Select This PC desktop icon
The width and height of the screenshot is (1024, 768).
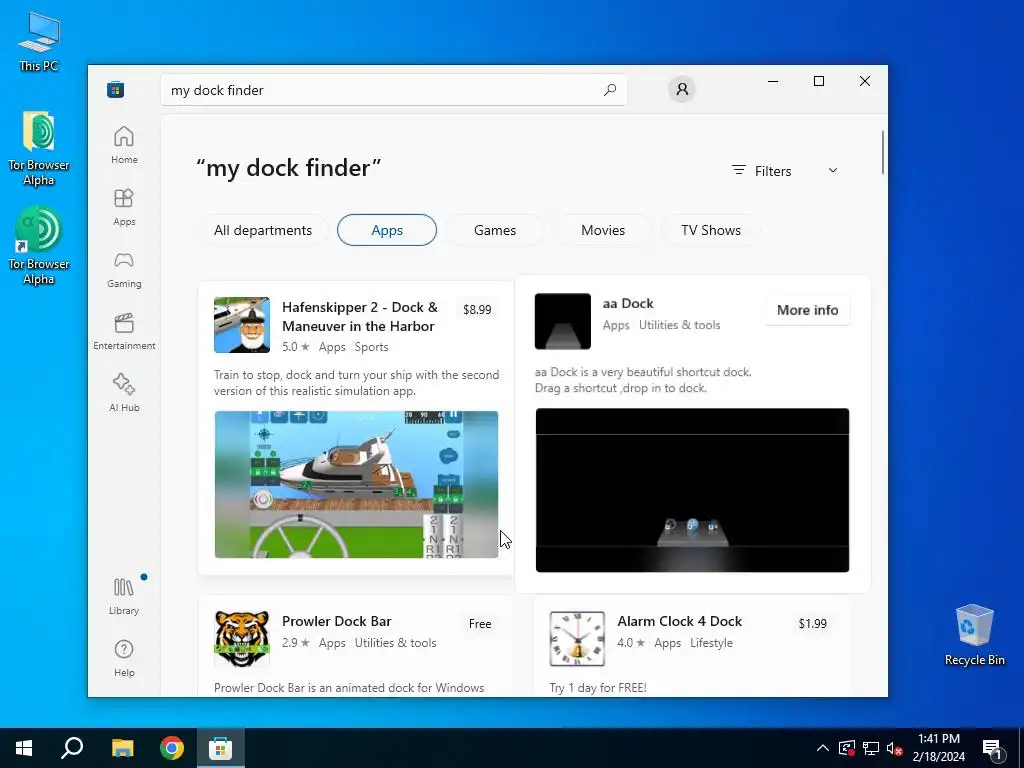(x=39, y=42)
